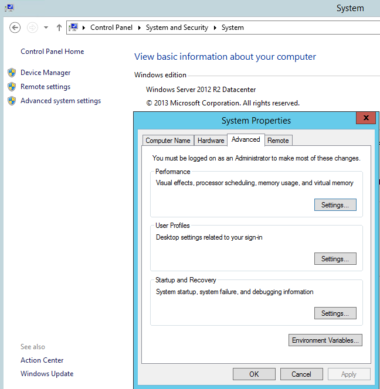
Task: Open Advanced system settings link
Action: pos(61,101)
